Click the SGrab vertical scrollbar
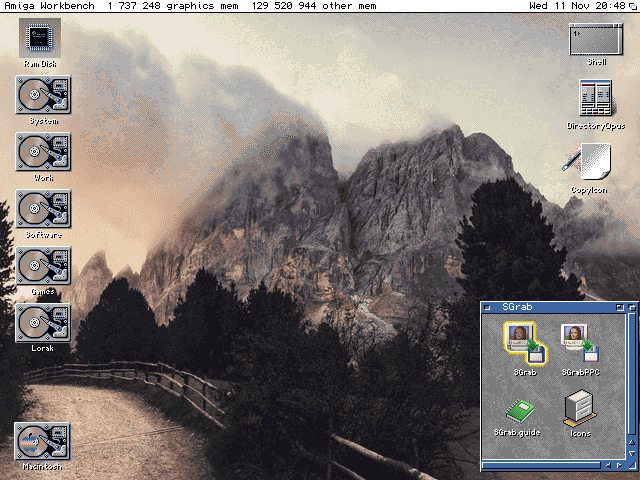The height and width of the screenshot is (480, 640). [632, 374]
